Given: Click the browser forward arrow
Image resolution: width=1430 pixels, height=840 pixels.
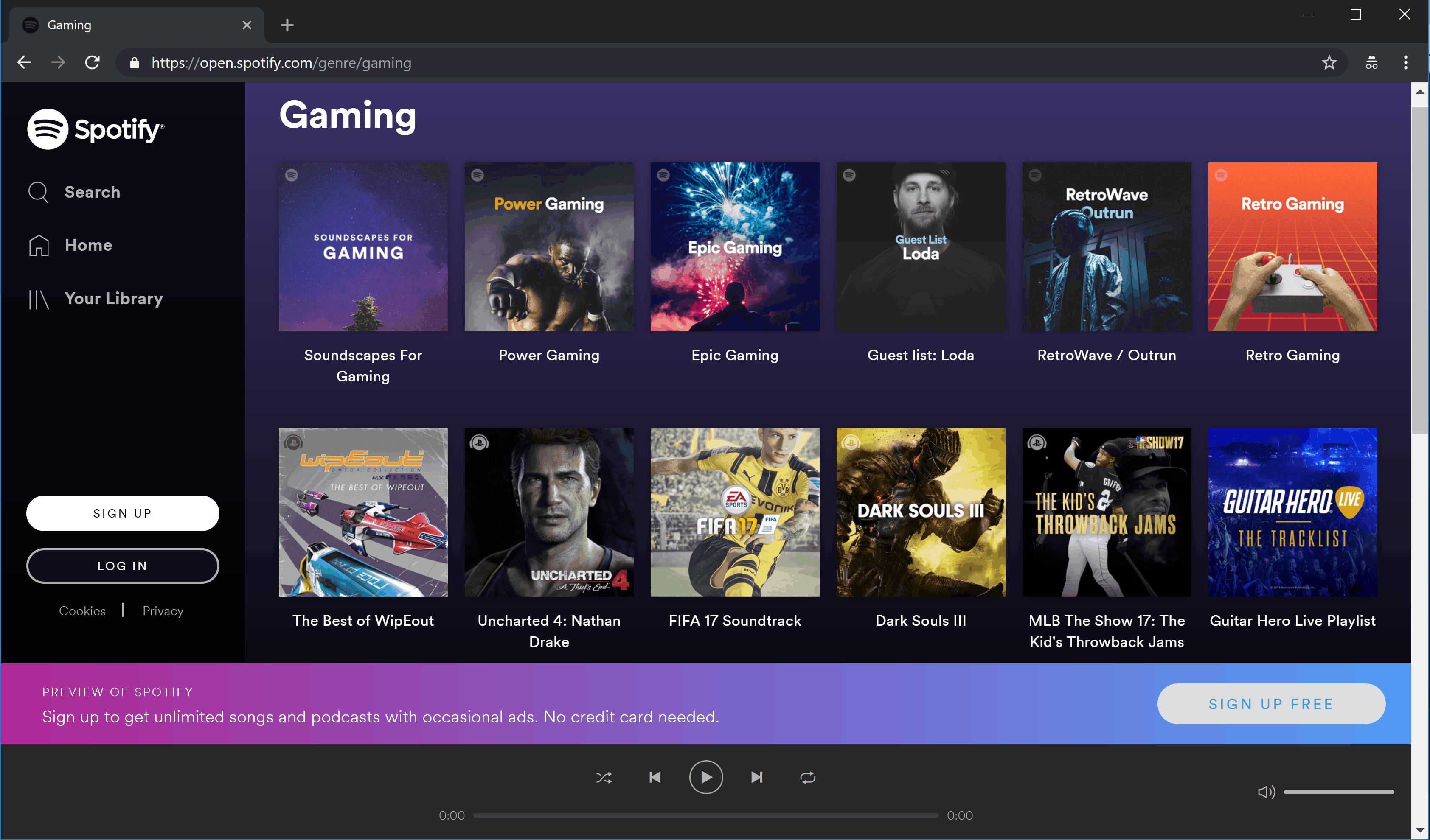Looking at the screenshot, I should click(58, 62).
